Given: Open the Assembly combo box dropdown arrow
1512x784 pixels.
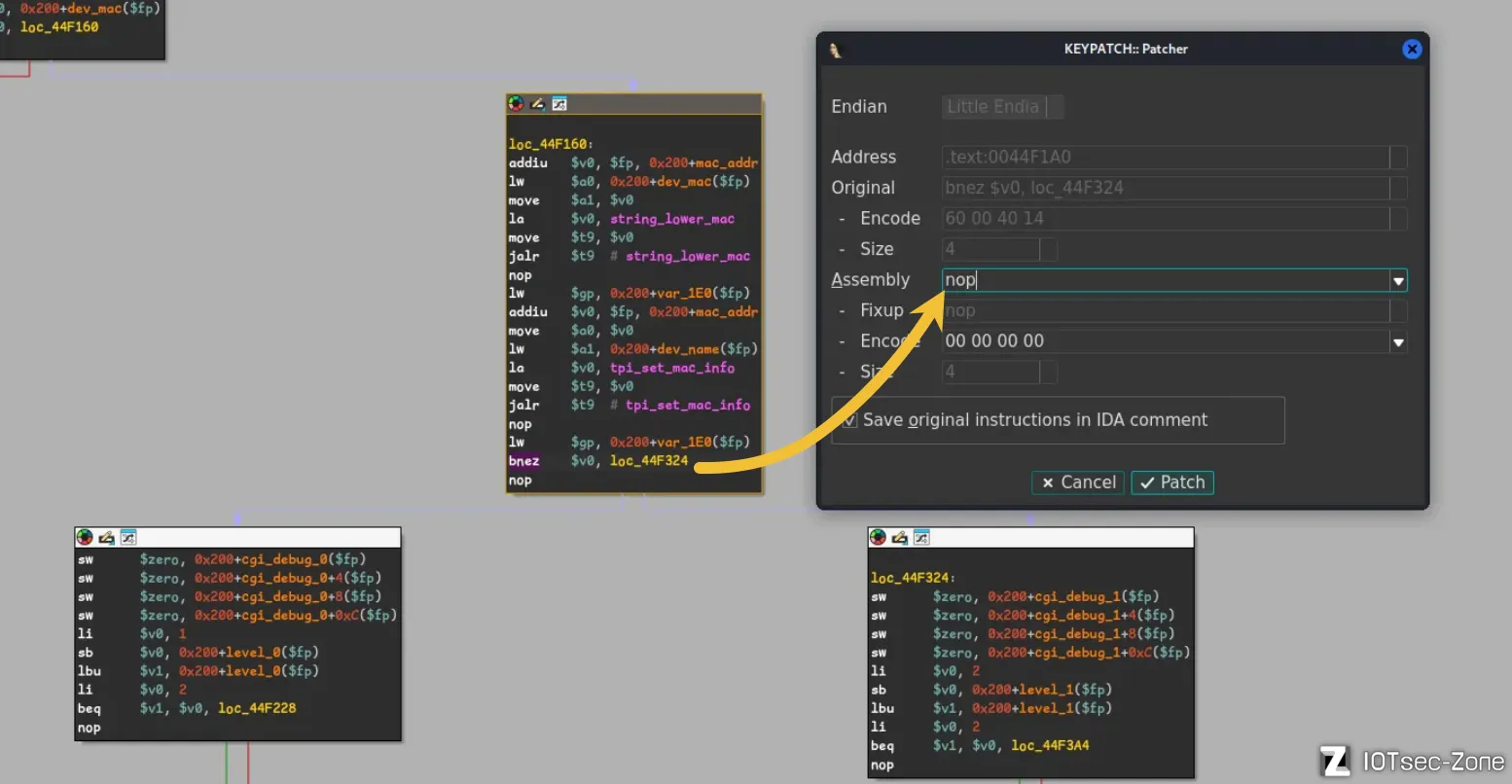Looking at the screenshot, I should pyautogui.click(x=1398, y=280).
